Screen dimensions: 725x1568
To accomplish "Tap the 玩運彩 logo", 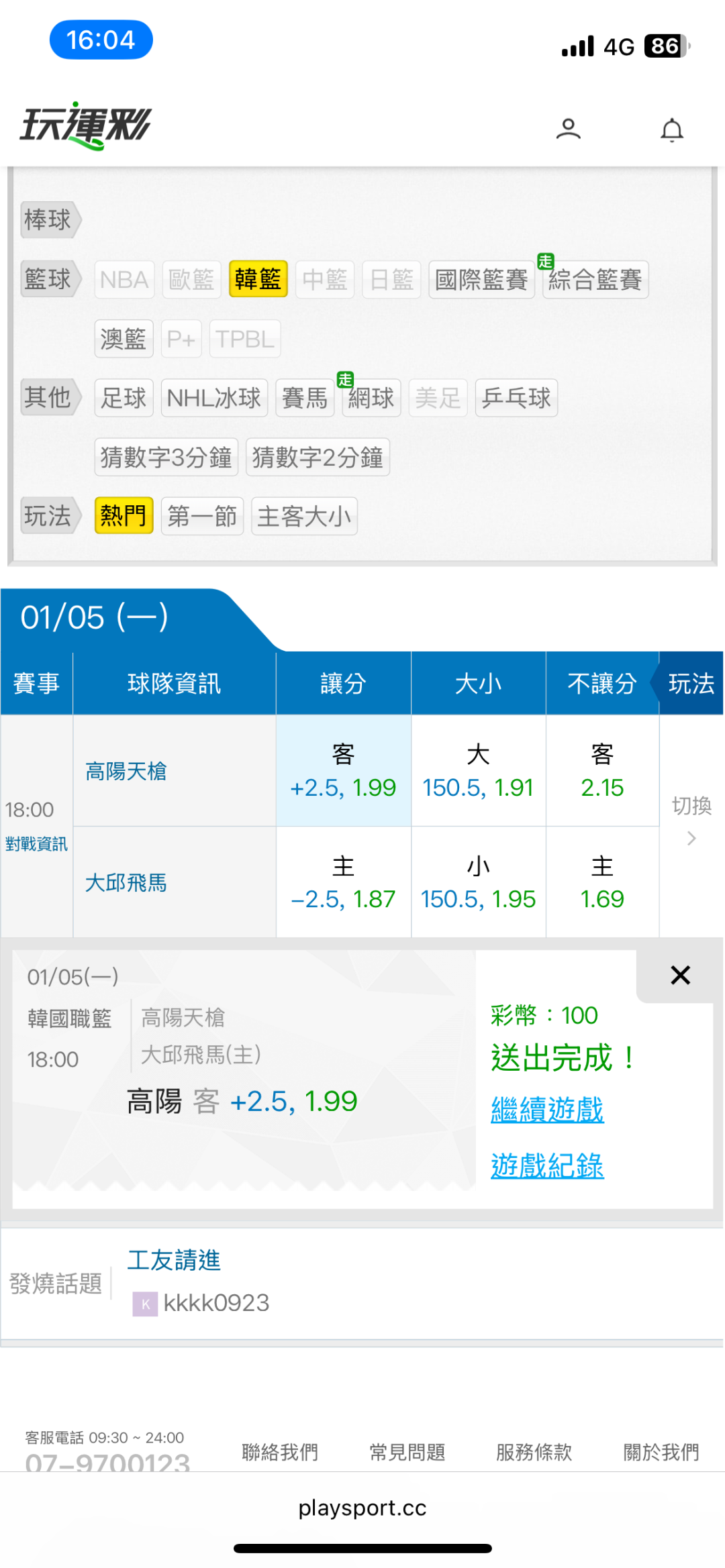I will (86, 125).
